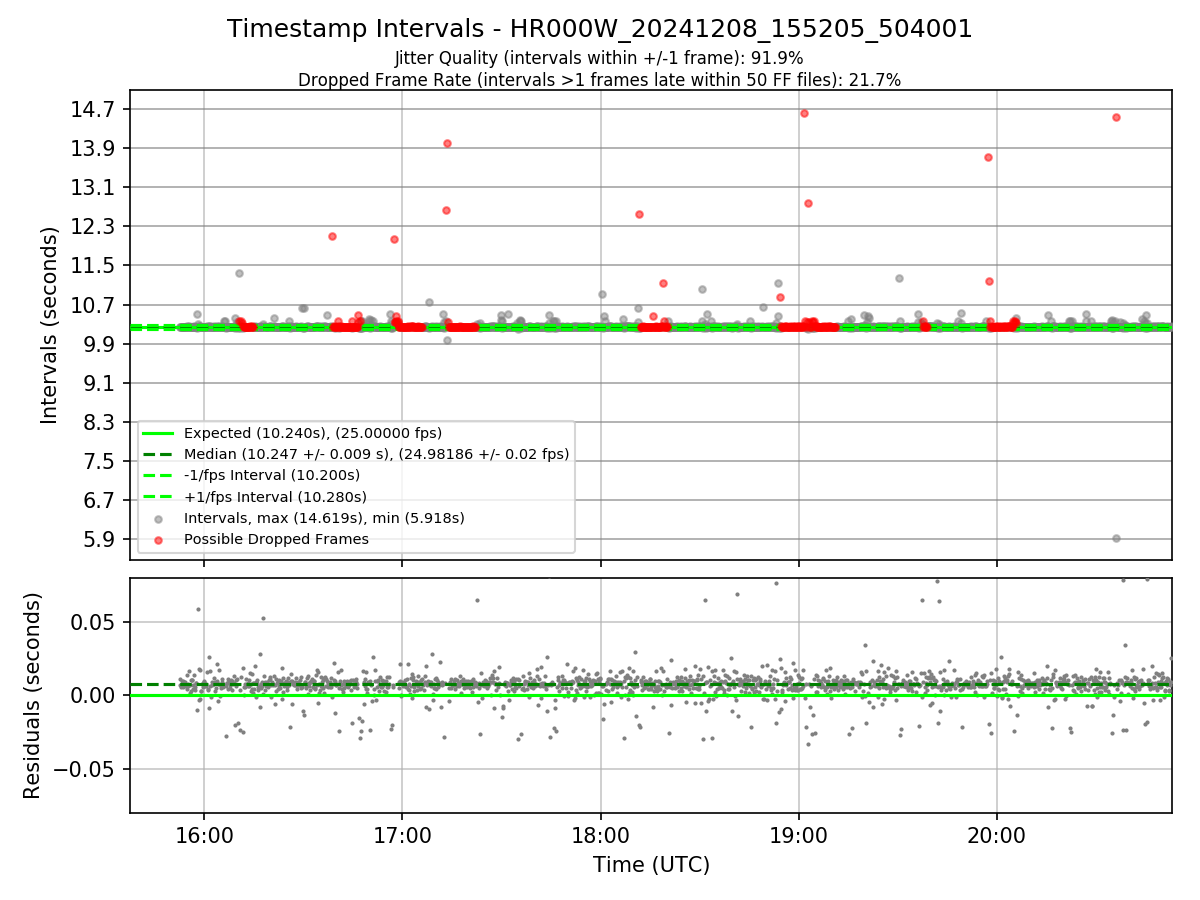Click the red point at 14.0 seconds after 17:00
Screen dimensions: 1200x900
tap(447, 143)
